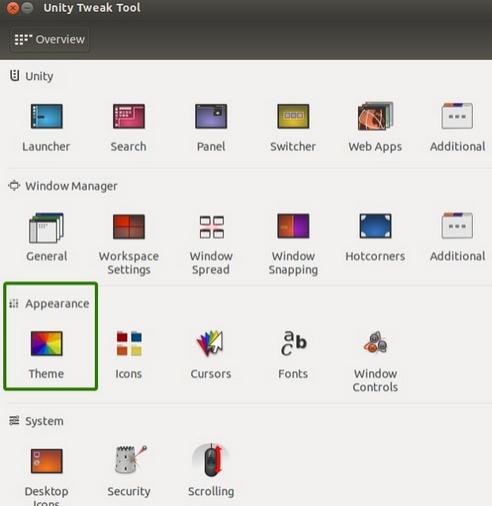492x506 pixels.
Task: Open the Workspace Settings icon
Action: click(x=129, y=227)
